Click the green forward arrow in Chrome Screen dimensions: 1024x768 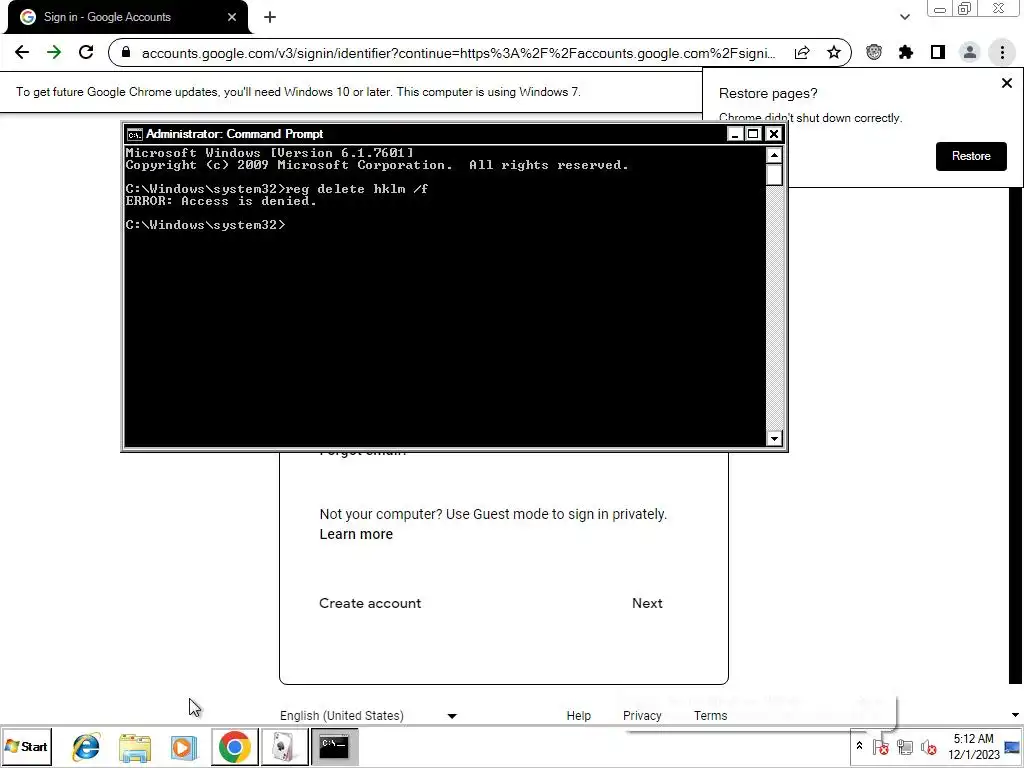click(x=54, y=52)
